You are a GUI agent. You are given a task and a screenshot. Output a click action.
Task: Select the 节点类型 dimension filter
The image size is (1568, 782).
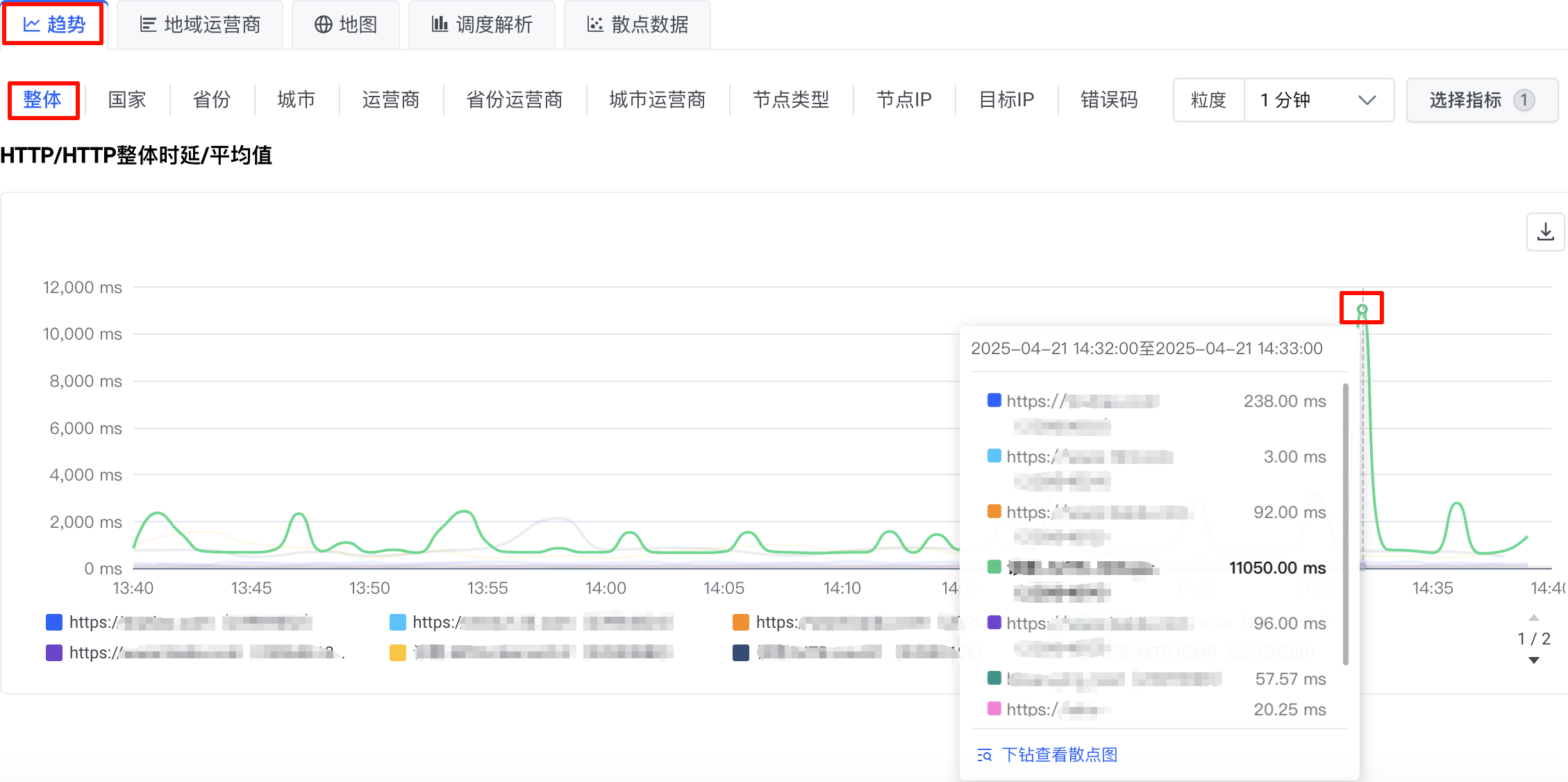(x=791, y=100)
